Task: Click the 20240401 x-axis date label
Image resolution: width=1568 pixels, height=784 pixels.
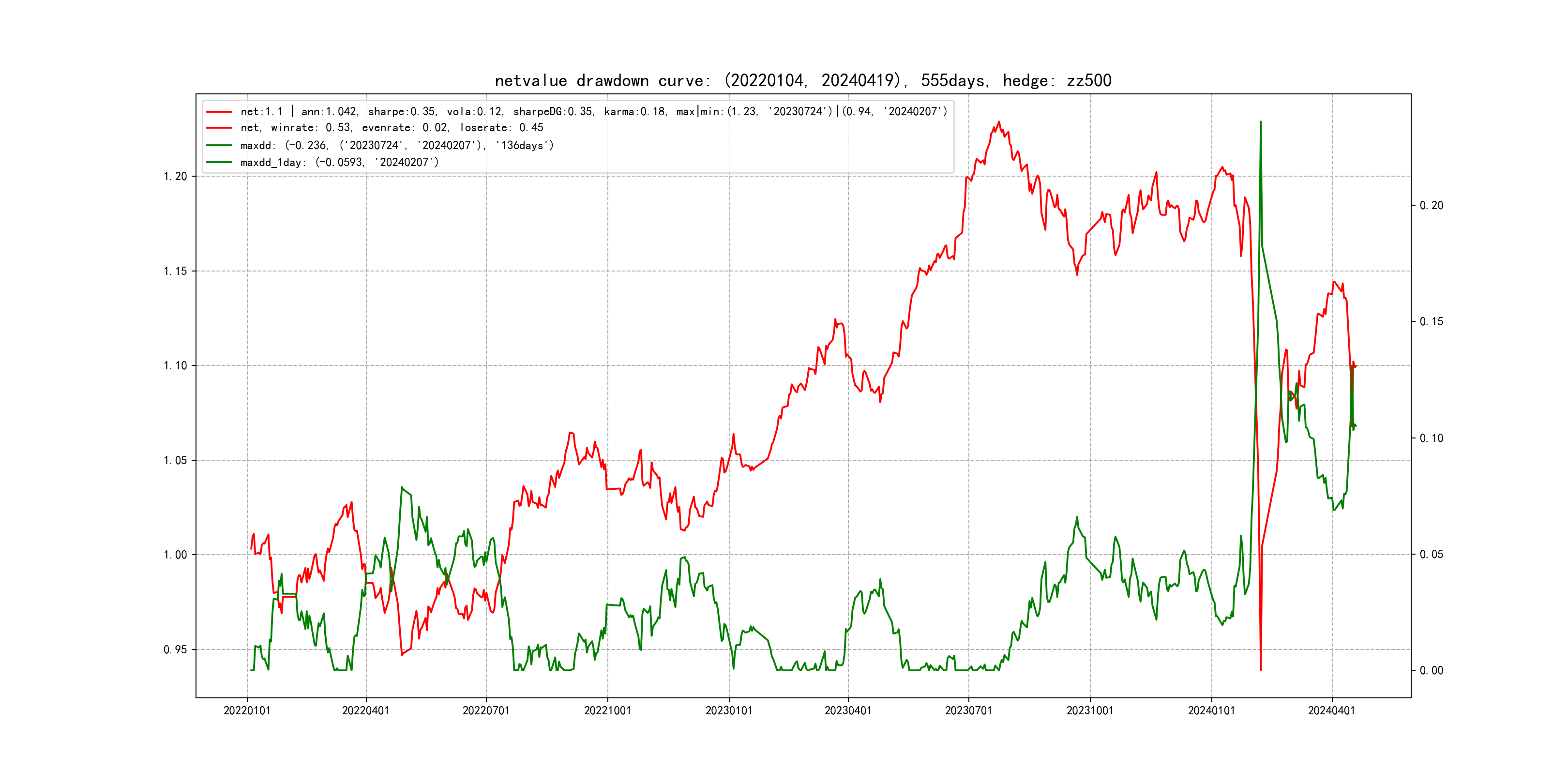Action: 1331,711
